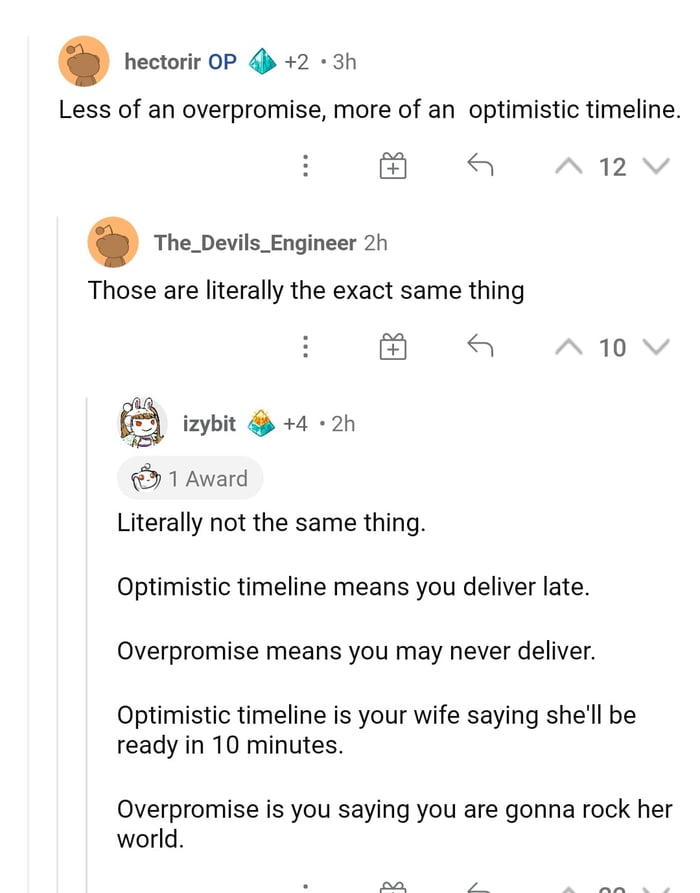
Task: Upvote hectorir's comment
Action: click(x=569, y=167)
